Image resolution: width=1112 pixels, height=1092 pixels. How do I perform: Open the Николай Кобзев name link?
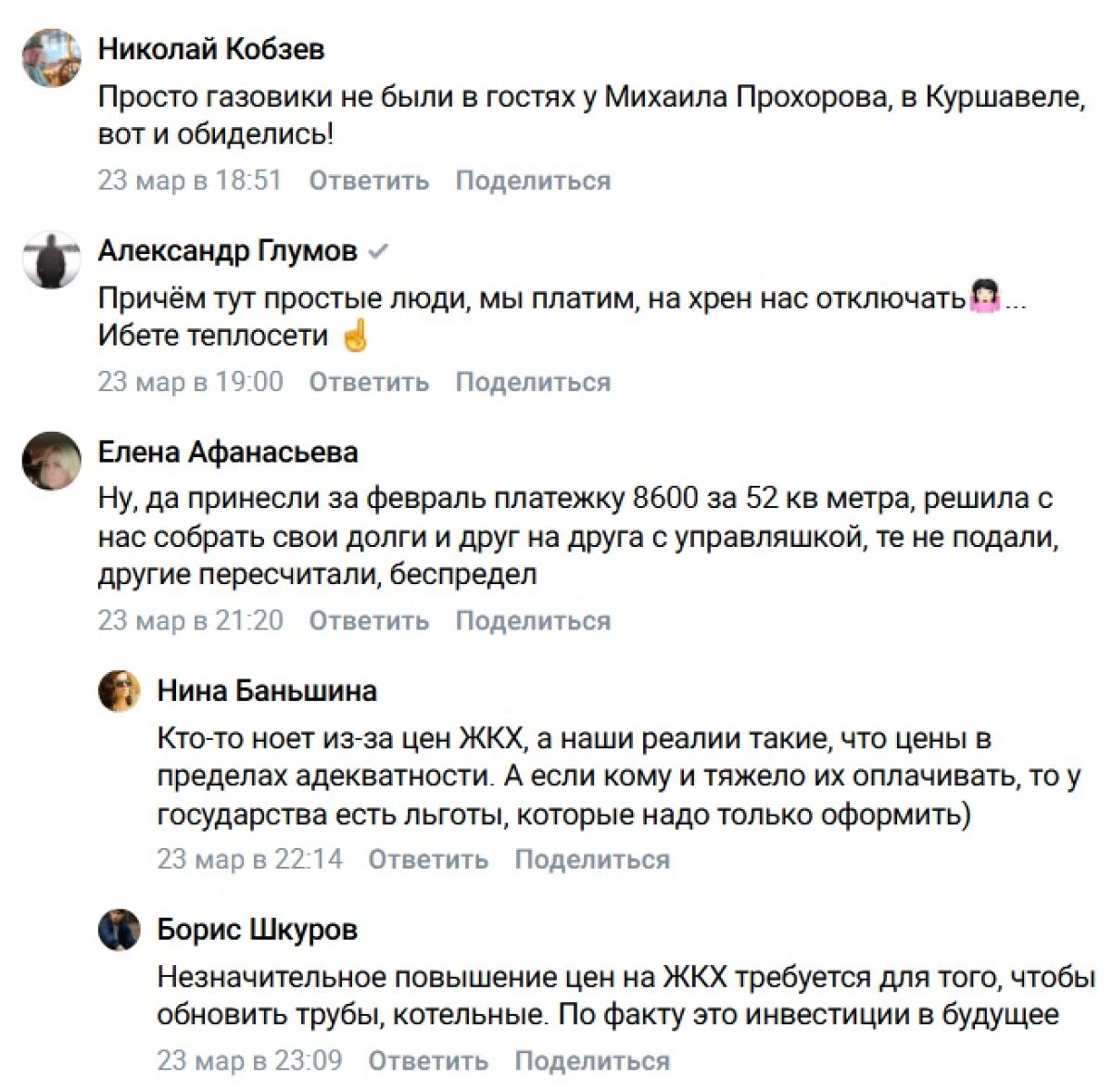click(x=211, y=49)
